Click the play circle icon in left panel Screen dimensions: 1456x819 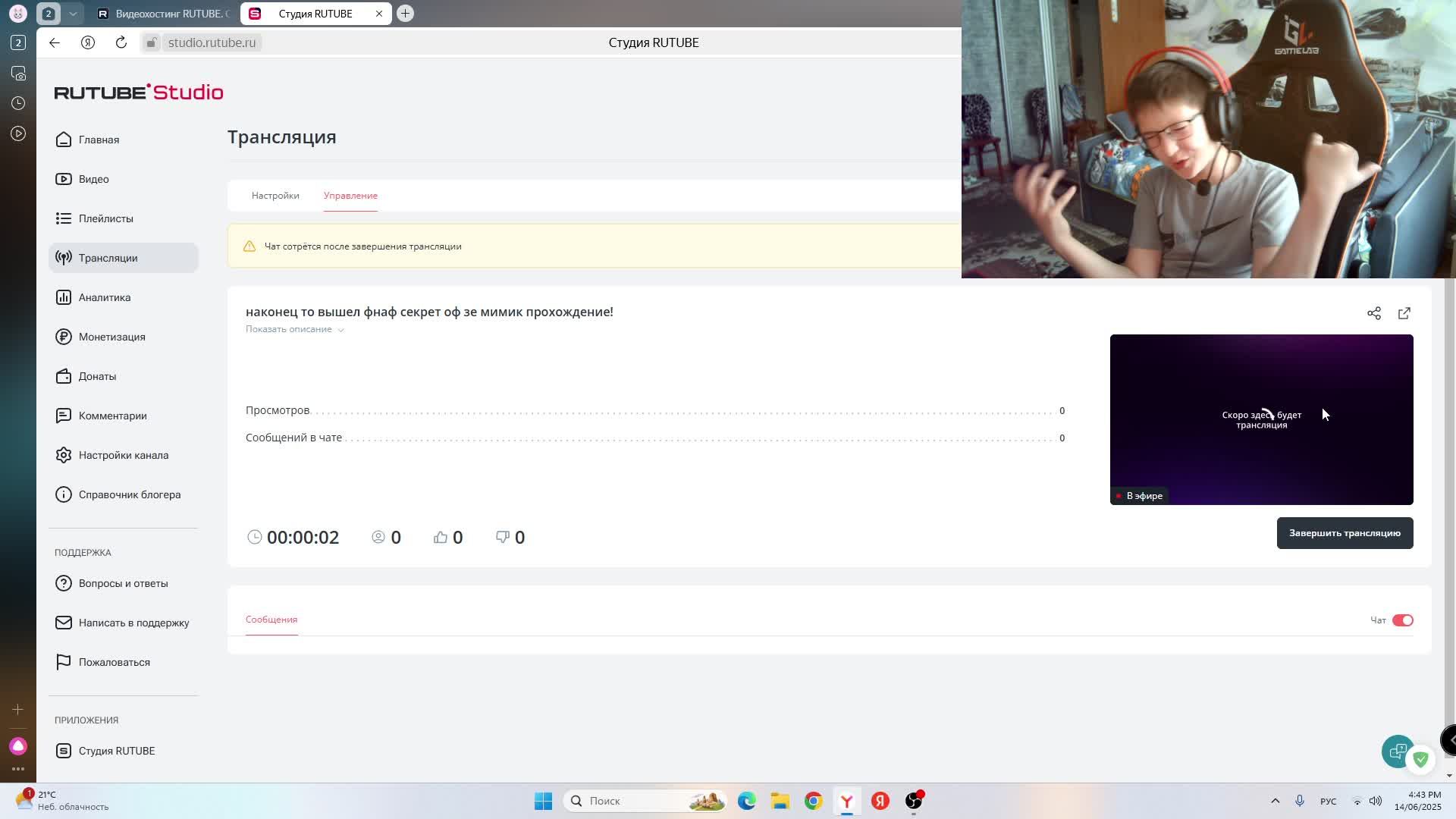[18, 133]
